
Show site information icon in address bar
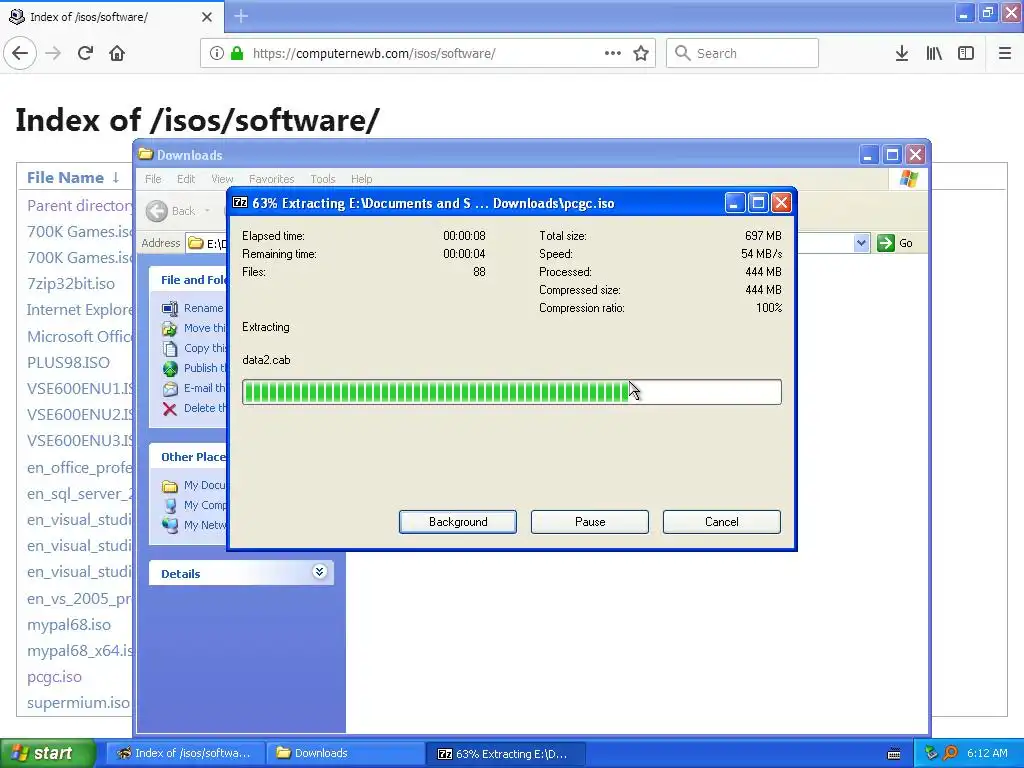click(x=217, y=54)
